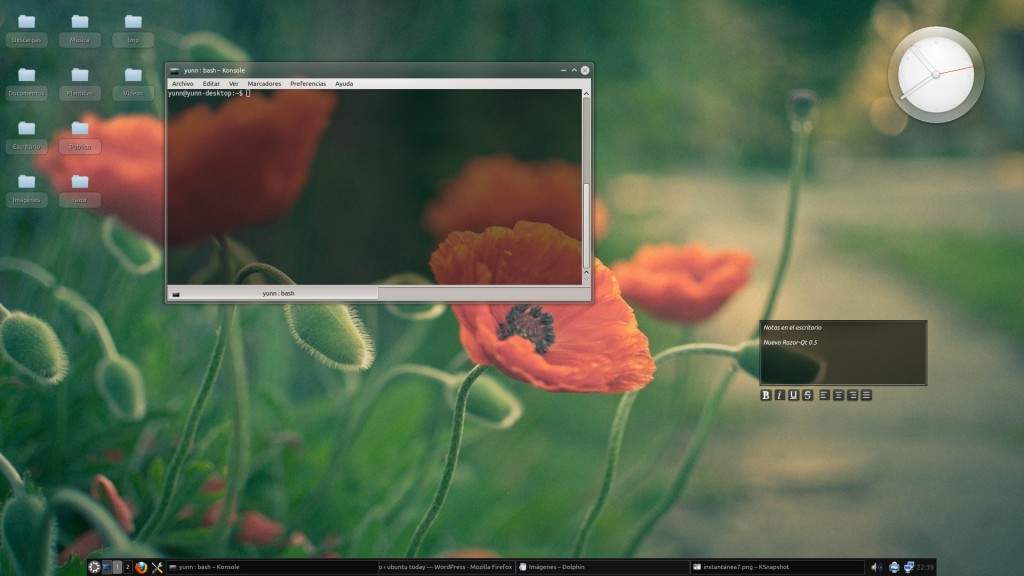The width and height of the screenshot is (1024, 576).
Task: Click the show desktop icon in panel
Action: tap(107, 568)
